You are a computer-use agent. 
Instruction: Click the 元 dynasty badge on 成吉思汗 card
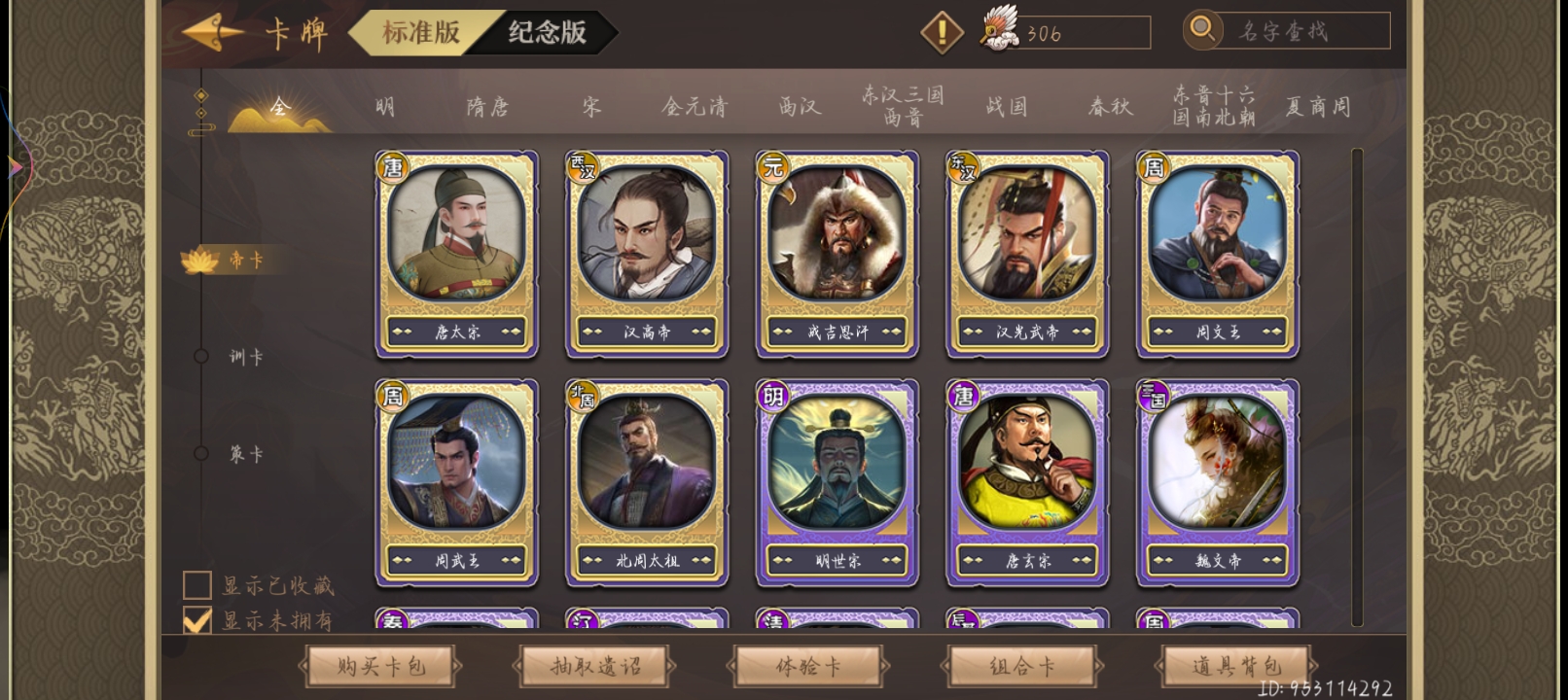[772, 167]
